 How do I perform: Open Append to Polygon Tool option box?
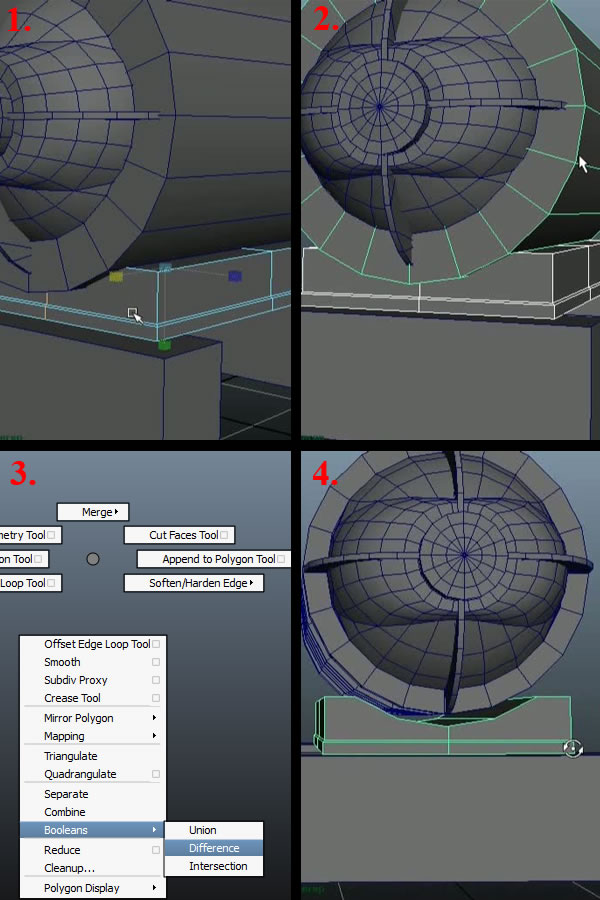(281, 560)
